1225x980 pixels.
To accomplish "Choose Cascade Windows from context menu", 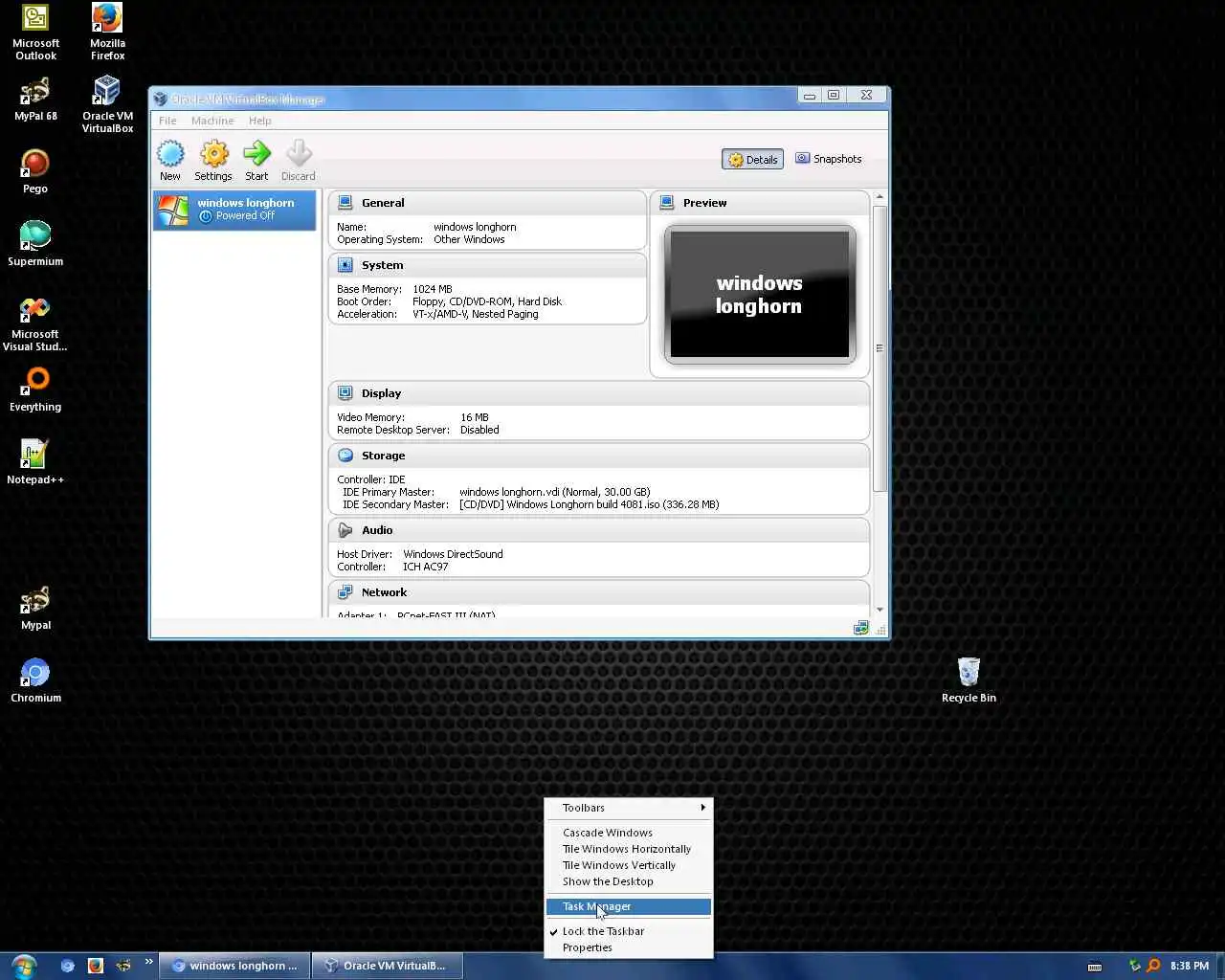I will click(629, 833).
